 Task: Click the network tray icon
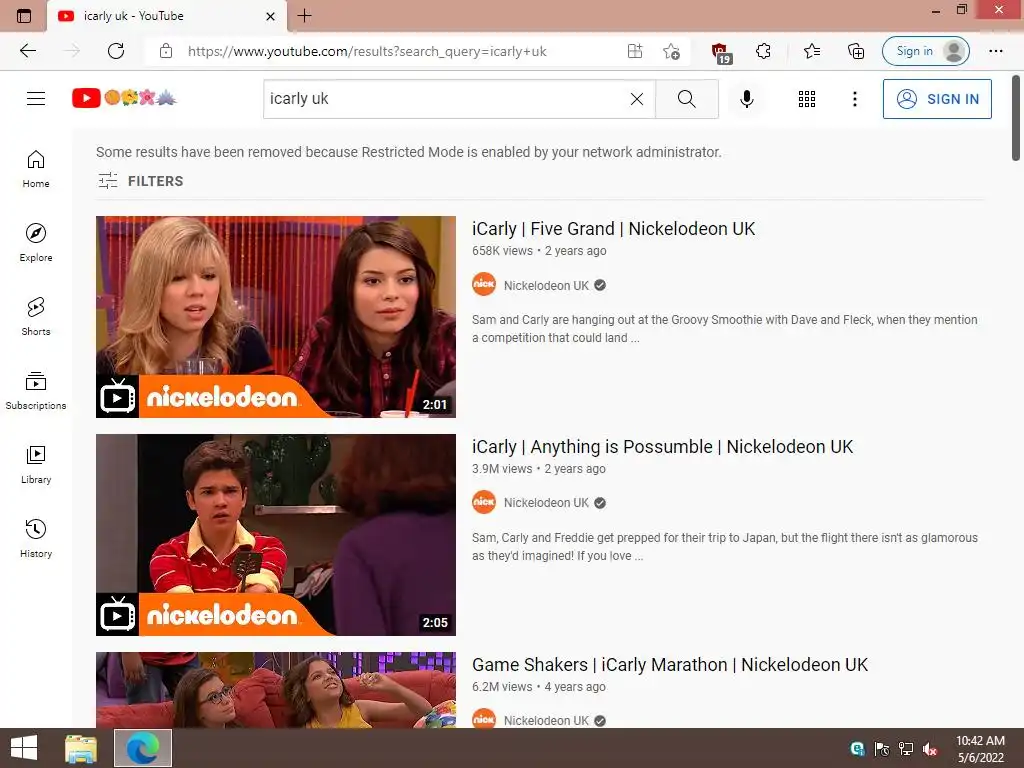click(906, 749)
